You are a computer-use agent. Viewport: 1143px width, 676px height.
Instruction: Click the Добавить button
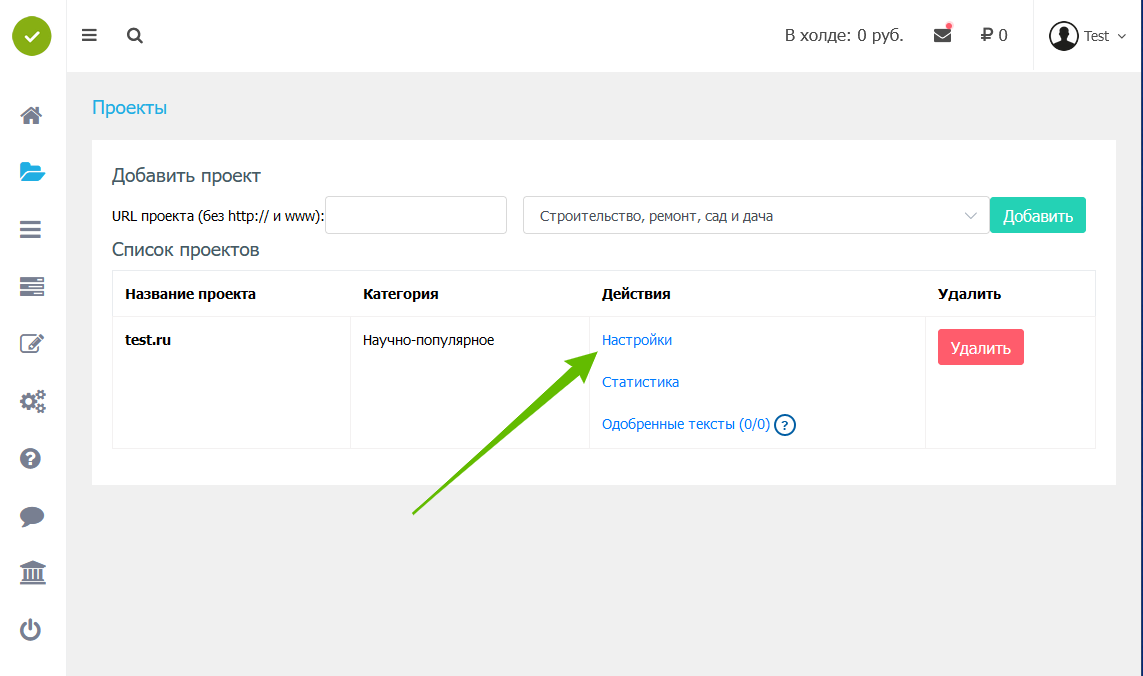1037,216
